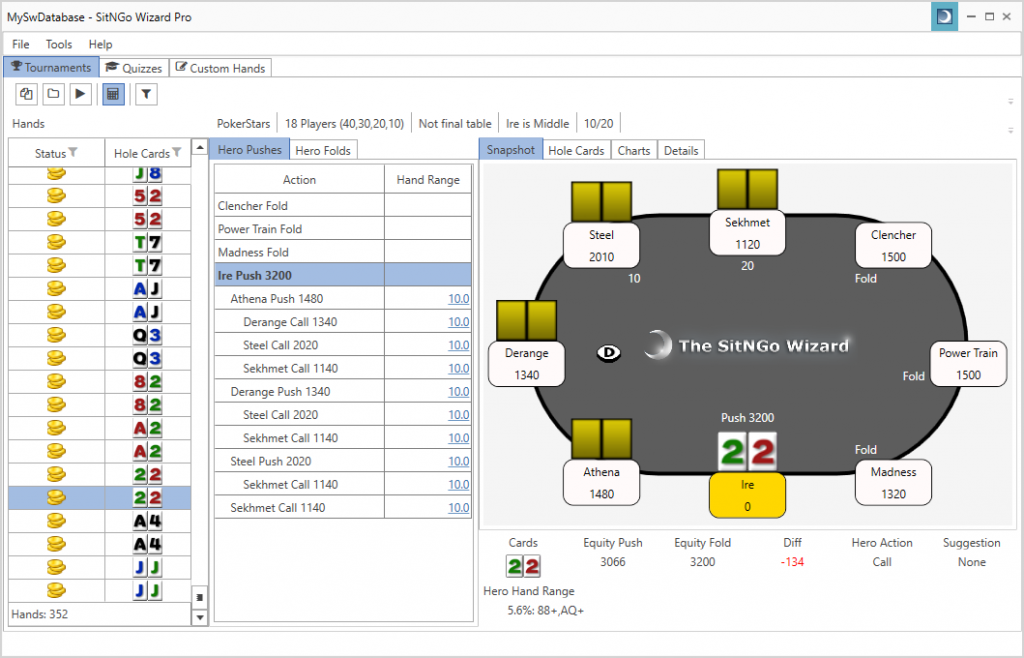1024x658 pixels.
Task: Click the dealer button on the poker table
Action: pyautogui.click(x=609, y=353)
